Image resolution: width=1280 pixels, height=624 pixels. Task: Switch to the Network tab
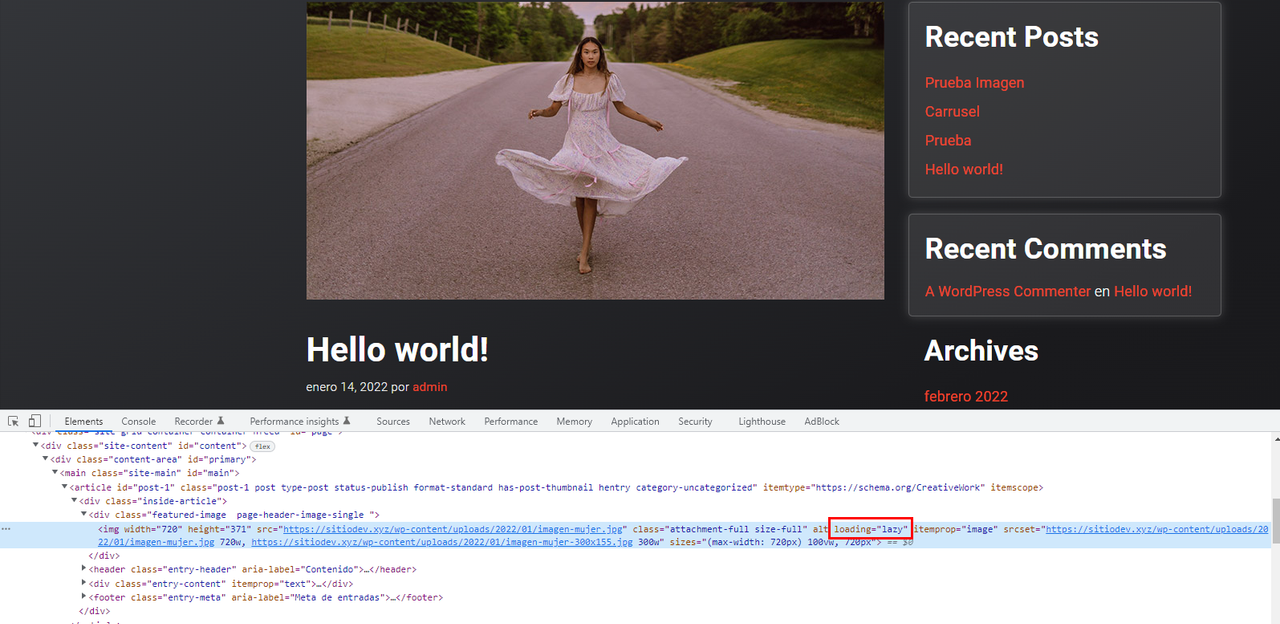(447, 421)
